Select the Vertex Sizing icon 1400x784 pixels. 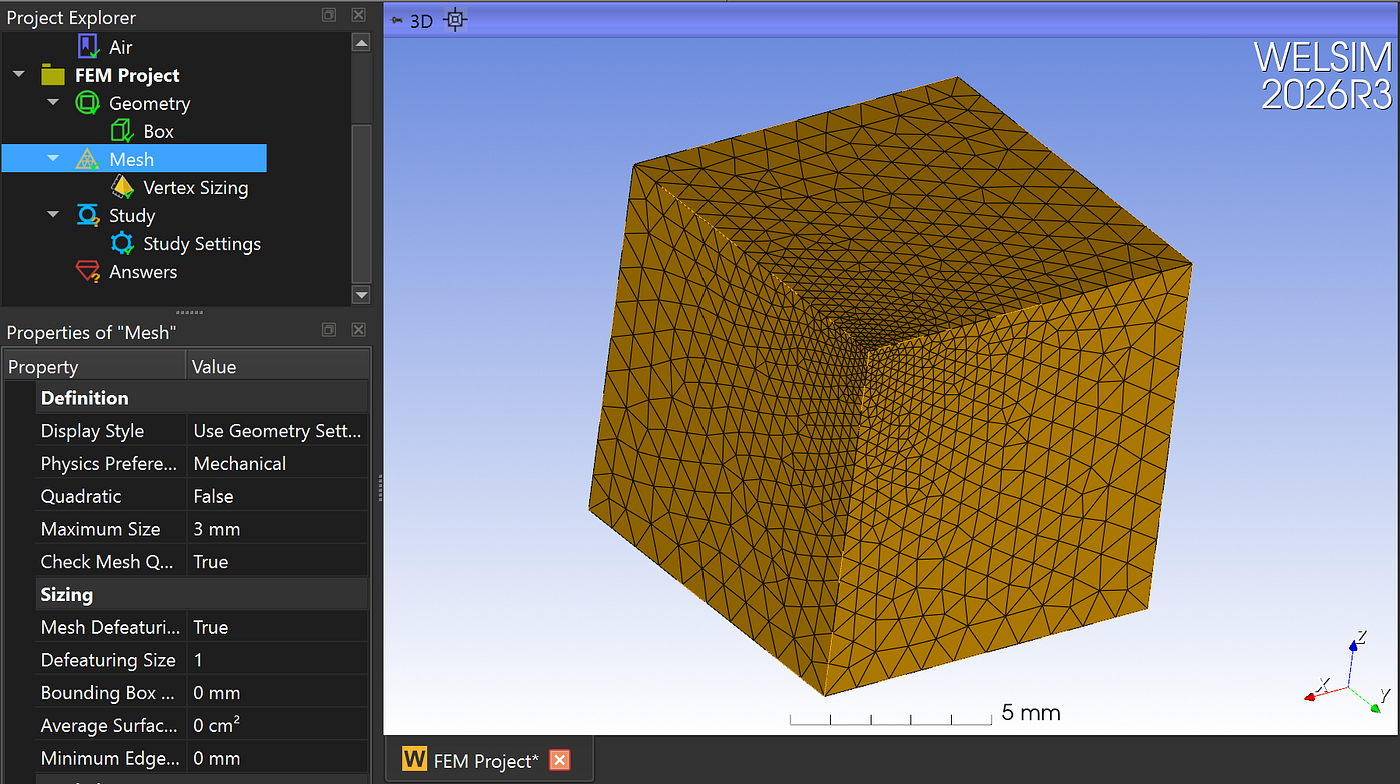click(122, 187)
